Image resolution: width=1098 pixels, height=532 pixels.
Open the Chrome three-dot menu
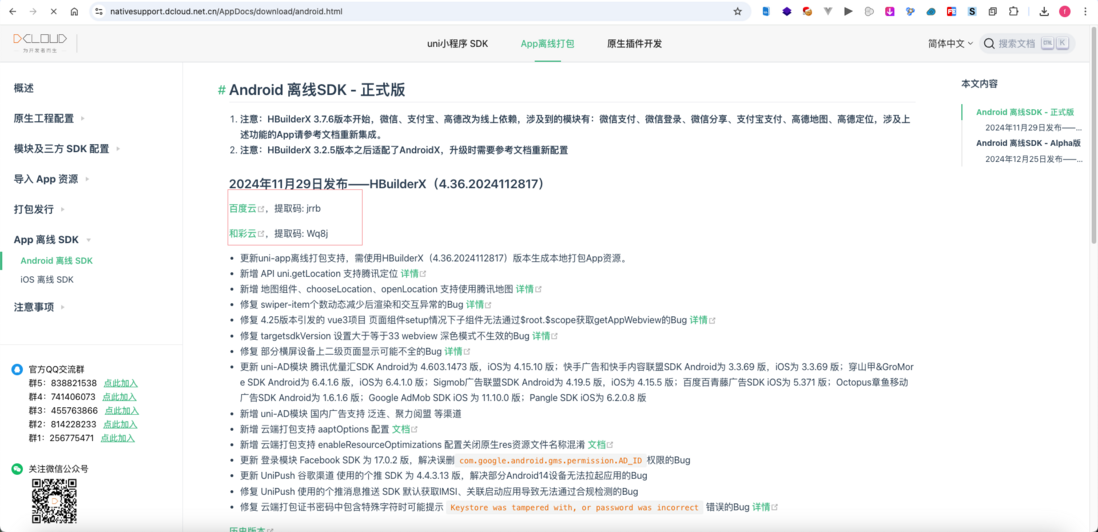(1085, 12)
